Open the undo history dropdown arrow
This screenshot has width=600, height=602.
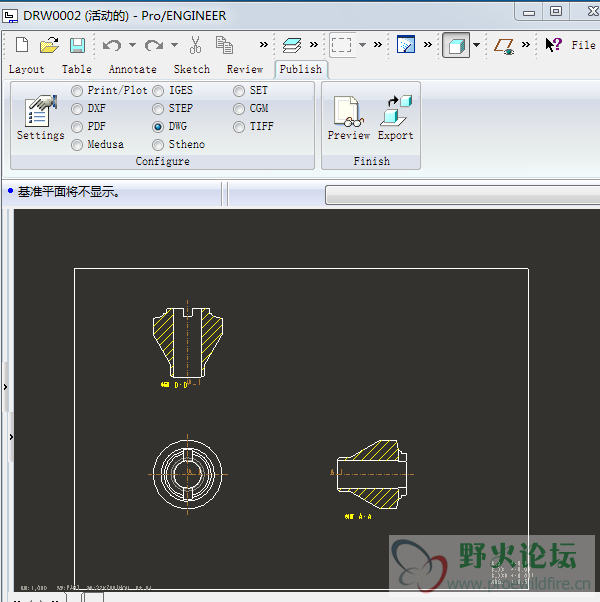point(132,45)
